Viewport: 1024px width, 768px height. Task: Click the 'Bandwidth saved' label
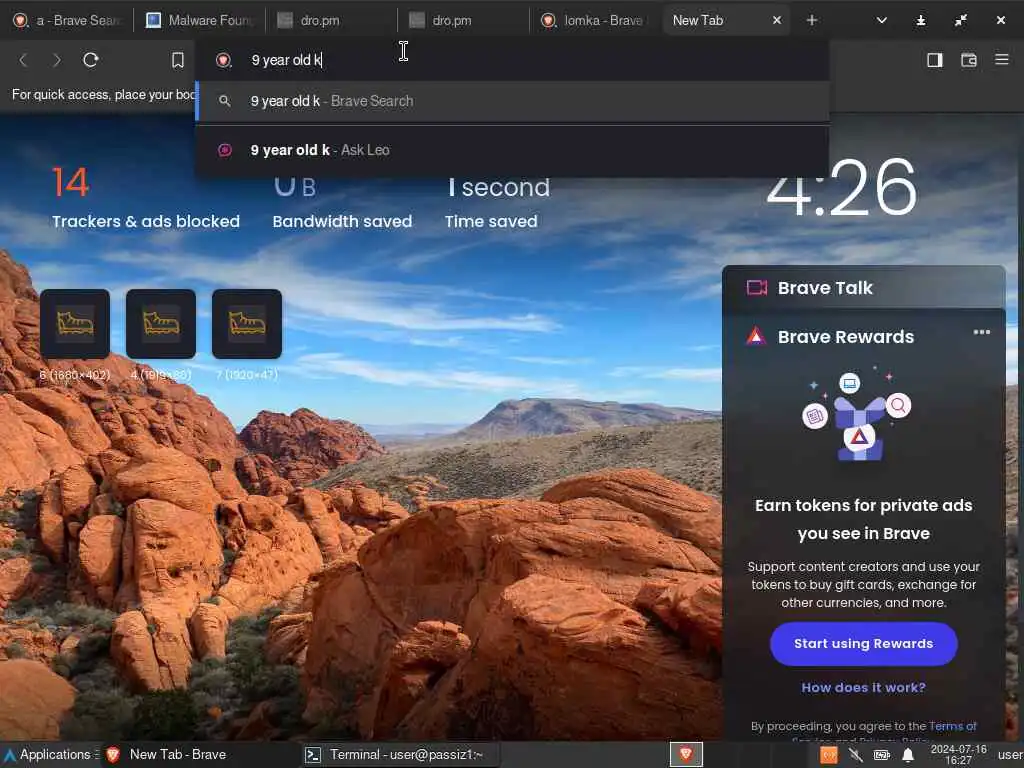click(x=342, y=221)
